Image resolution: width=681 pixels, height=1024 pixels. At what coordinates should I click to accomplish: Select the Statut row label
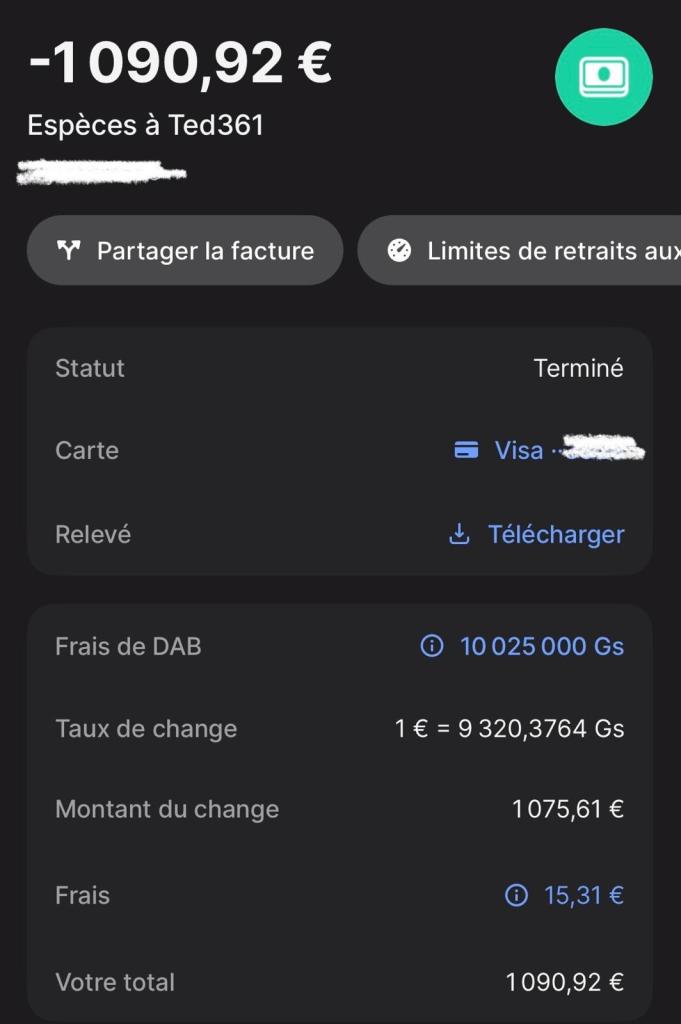pyautogui.click(x=90, y=368)
